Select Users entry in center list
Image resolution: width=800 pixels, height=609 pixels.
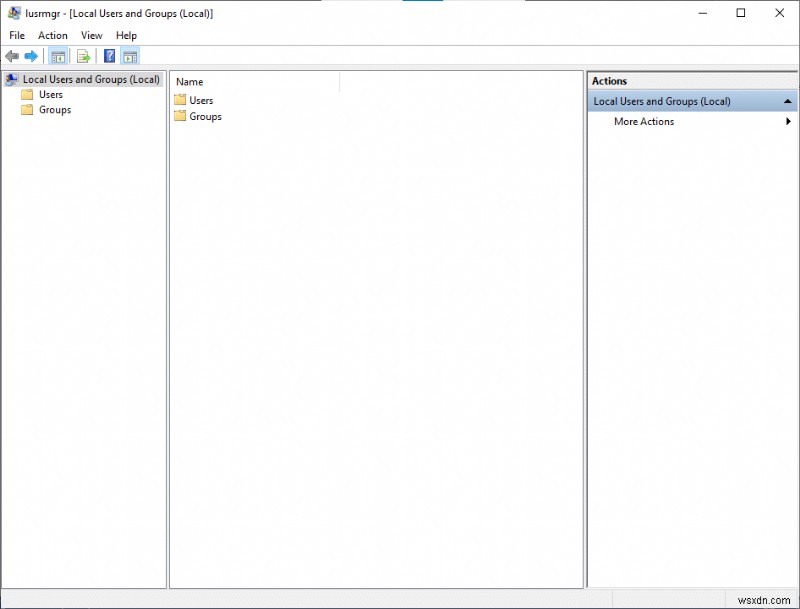tap(201, 100)
